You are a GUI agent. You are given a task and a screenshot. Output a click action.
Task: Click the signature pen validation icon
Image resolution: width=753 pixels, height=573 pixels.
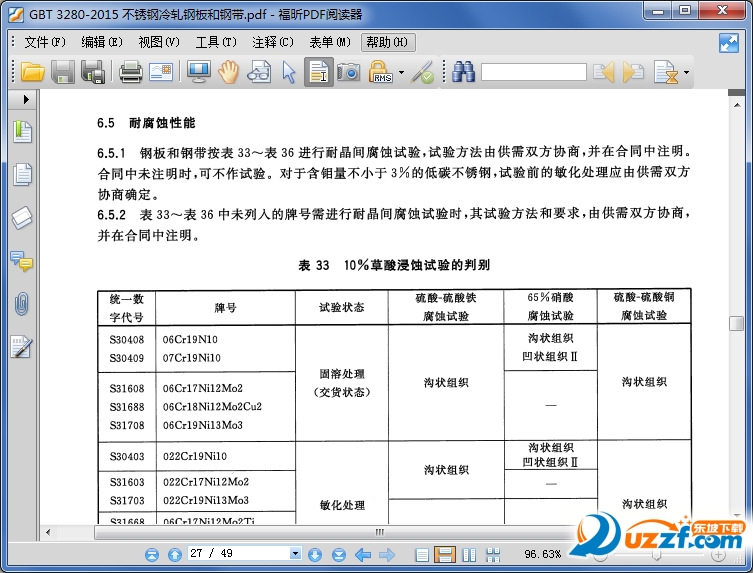click(422, 72)
